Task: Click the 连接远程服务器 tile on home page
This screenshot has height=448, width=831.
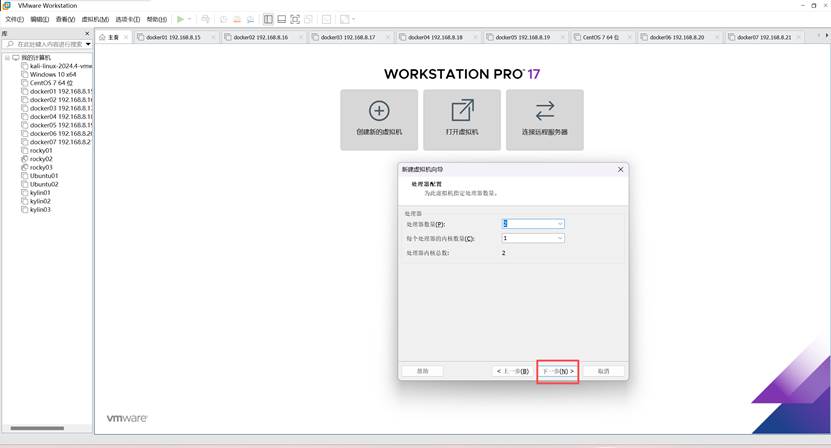Action: (545, 120)
